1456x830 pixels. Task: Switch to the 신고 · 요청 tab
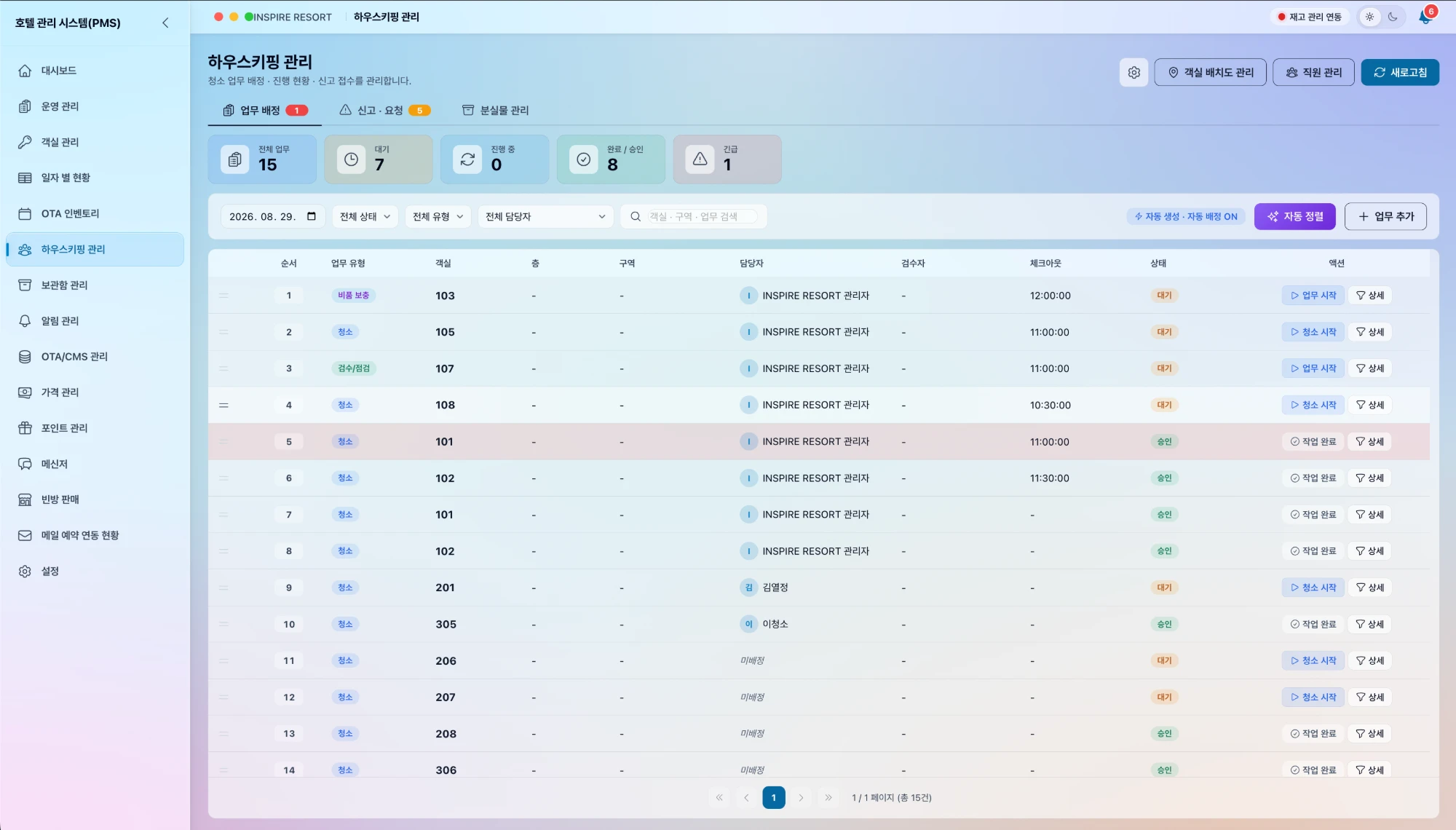tap(384, 110)
